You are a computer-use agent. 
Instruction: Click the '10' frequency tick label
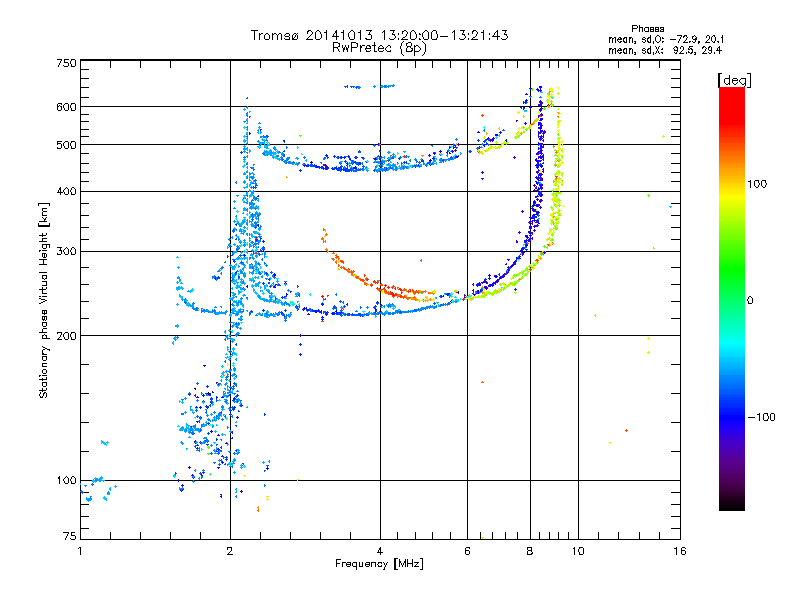(578, 551)
